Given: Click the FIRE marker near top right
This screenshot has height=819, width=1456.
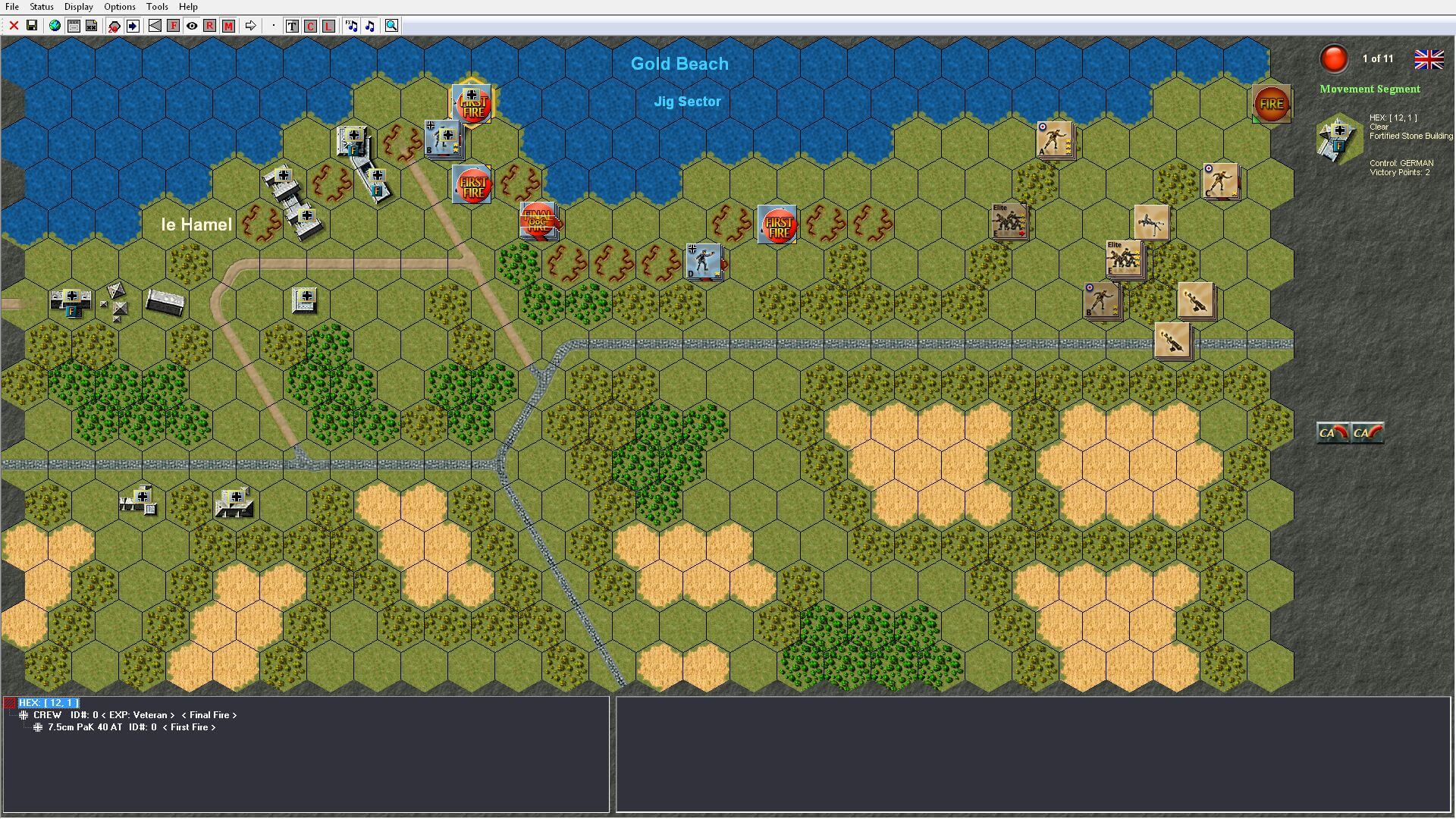Looking at the screenshot, I should [x=1271, y=104].
